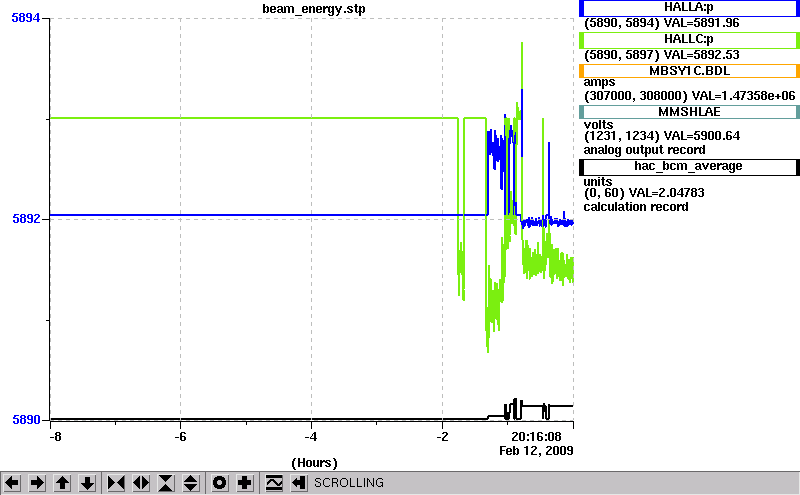Select the HALLC:p curve legend entry
This screenshot has height=495, width=800.
pyautogui.click(x=689, y=40)
